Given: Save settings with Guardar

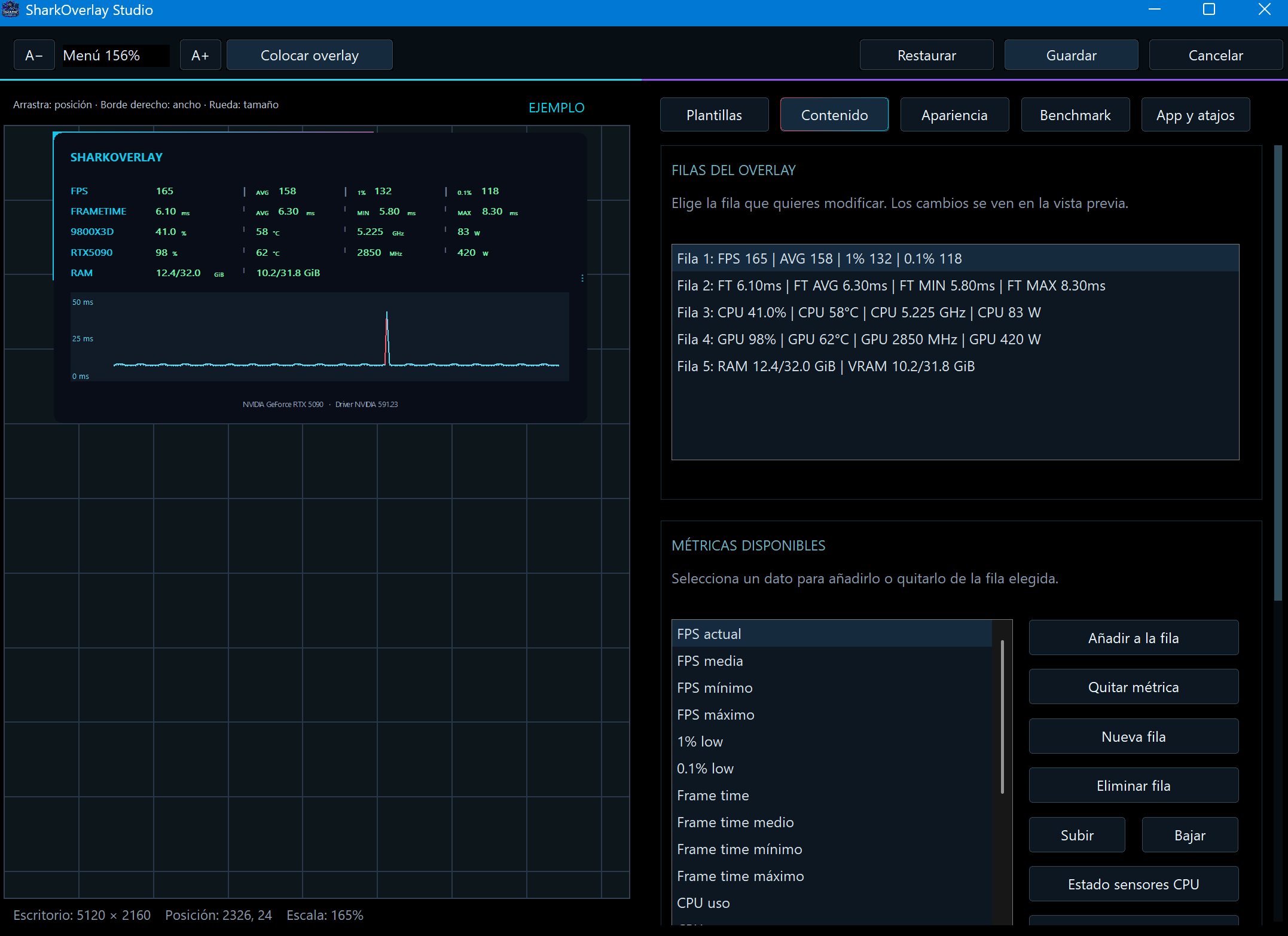Looking at the screenshot, I should (1072, 56).
